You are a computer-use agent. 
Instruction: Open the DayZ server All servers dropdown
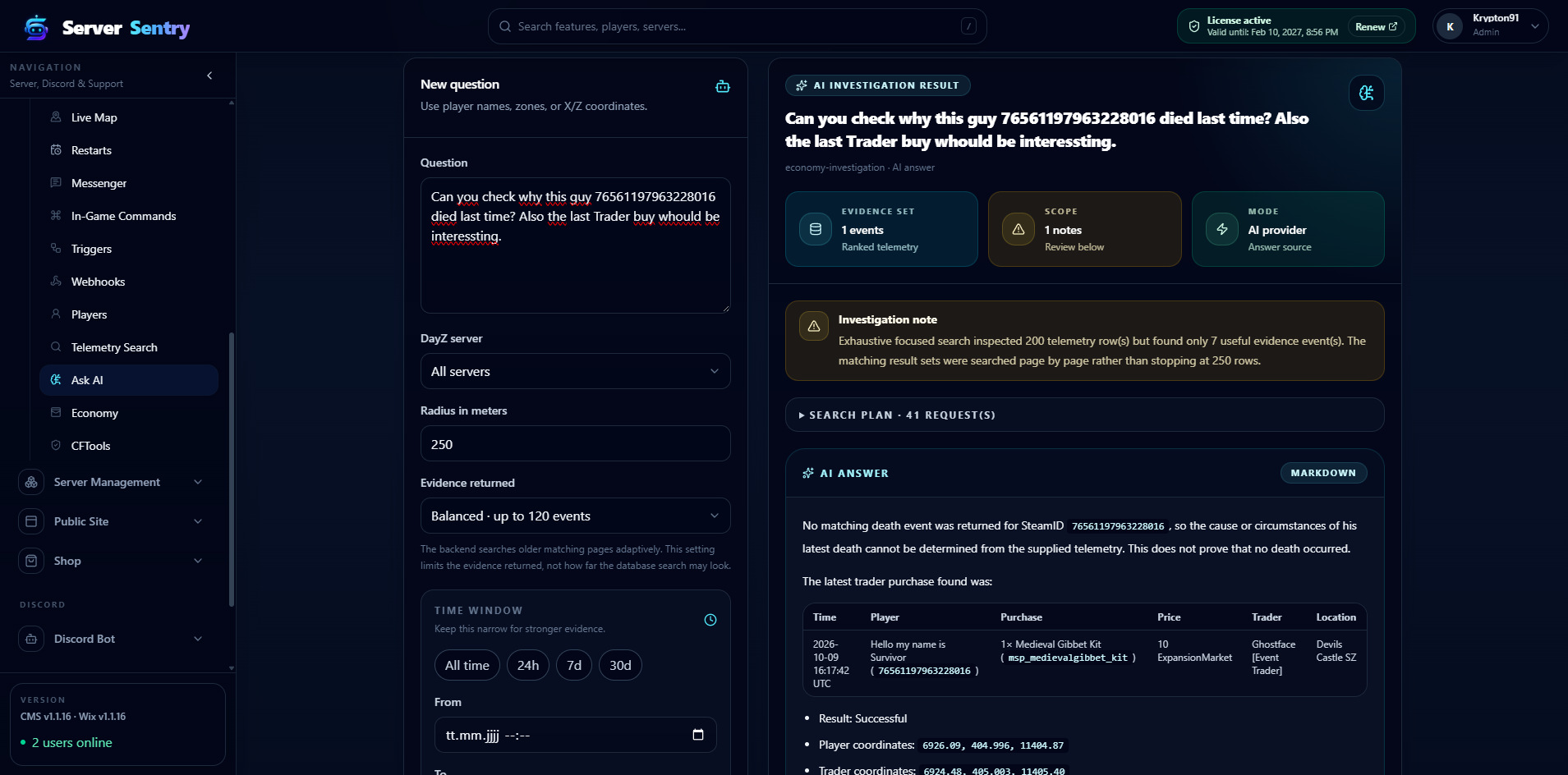tap(576, 371)
